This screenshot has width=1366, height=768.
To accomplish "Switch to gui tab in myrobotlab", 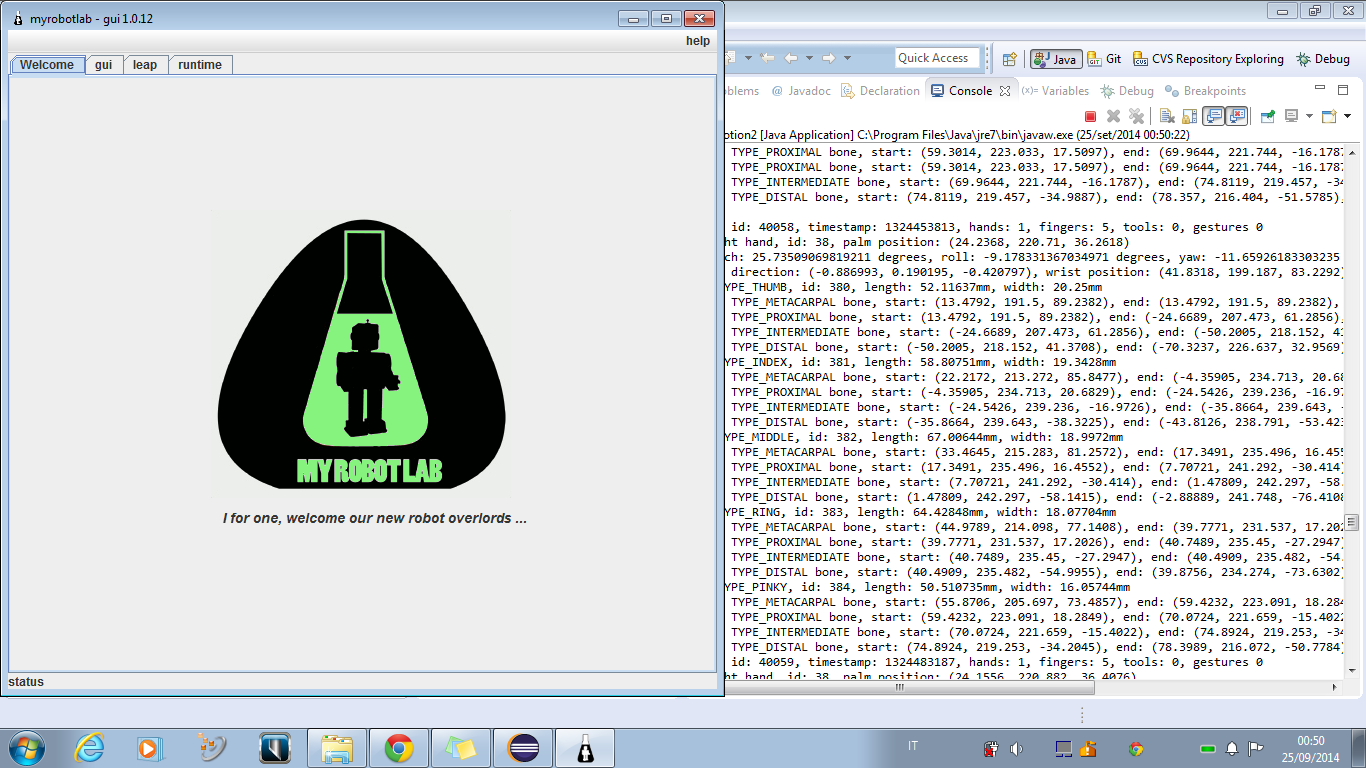I will [104, 65].
